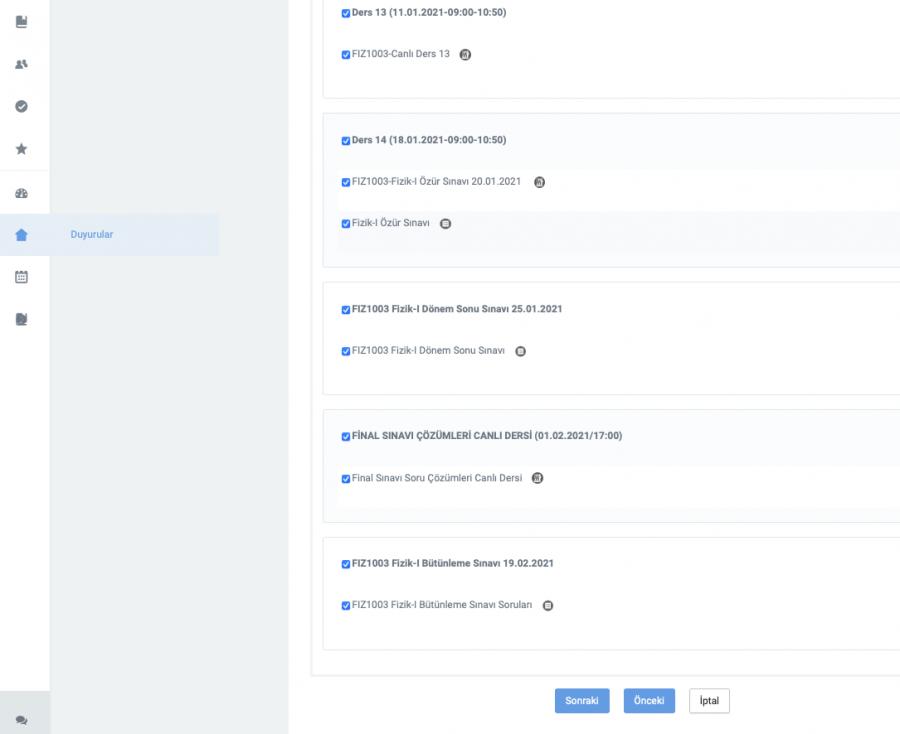Click the İptal button
Screen dimensions: 900x734
point(709,701)
